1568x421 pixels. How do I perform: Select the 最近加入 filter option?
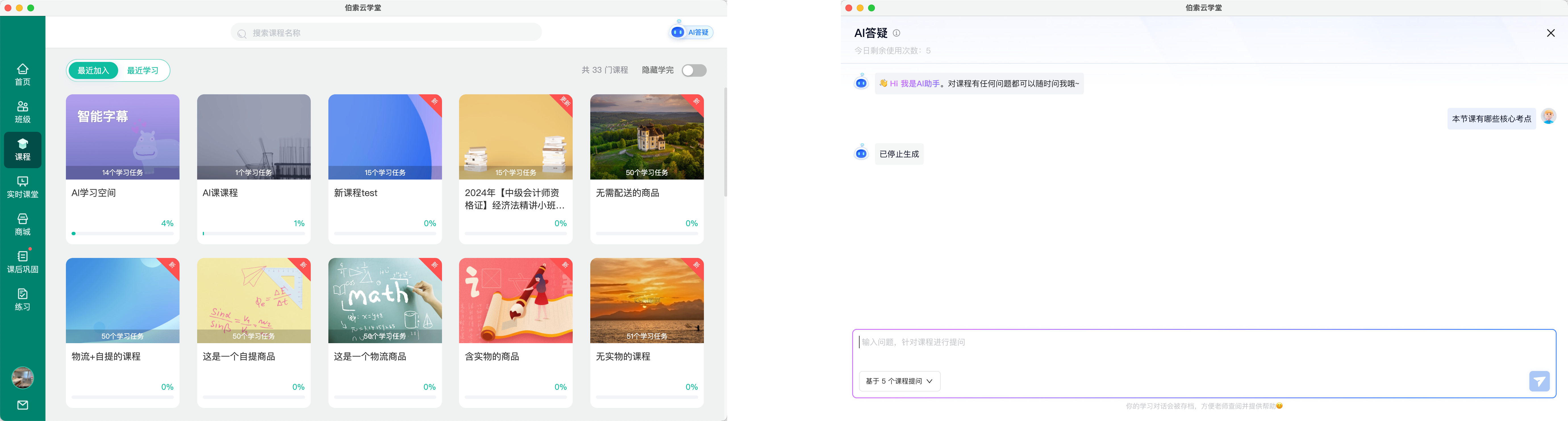click(93, 70)
